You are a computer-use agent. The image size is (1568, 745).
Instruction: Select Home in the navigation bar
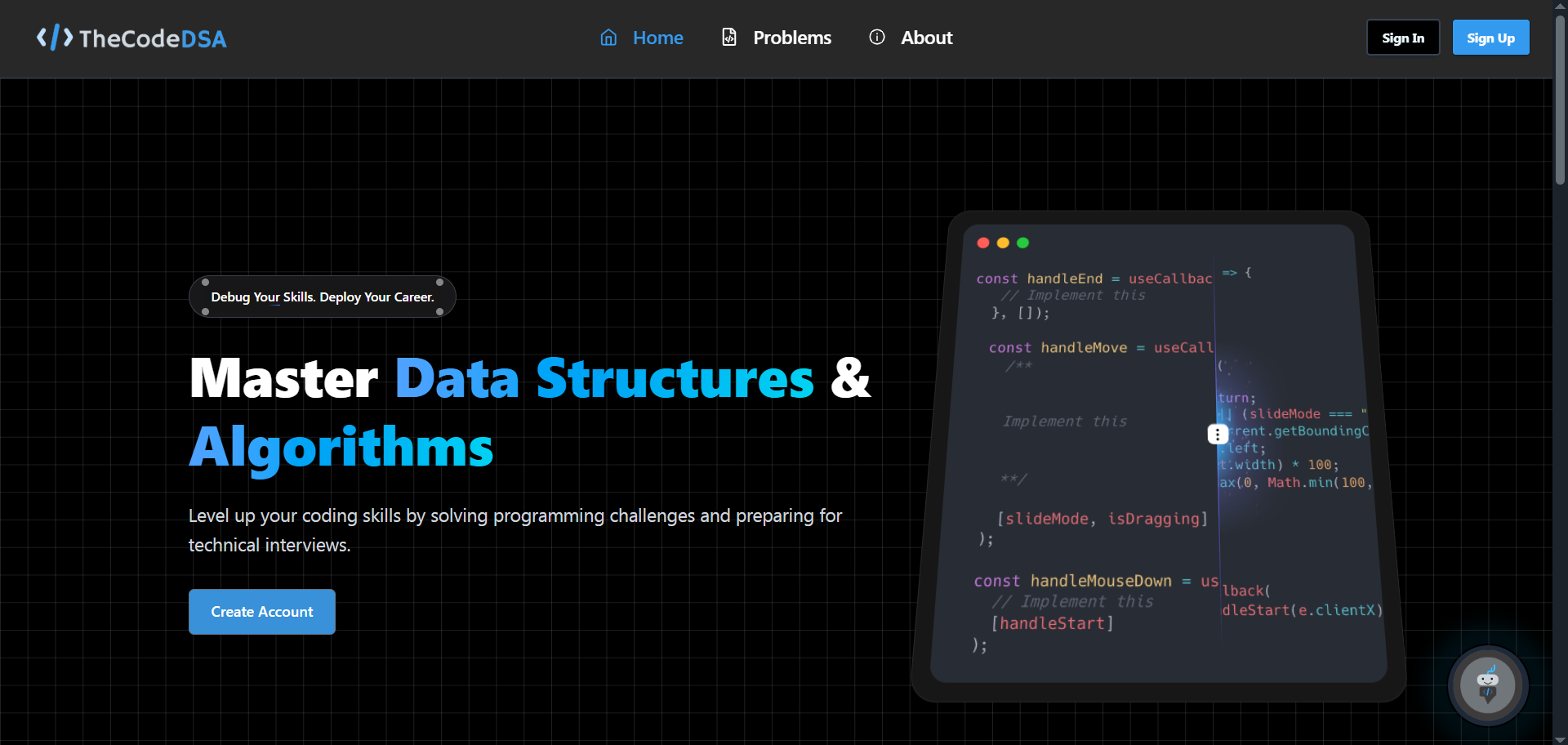tap(658, 38)
